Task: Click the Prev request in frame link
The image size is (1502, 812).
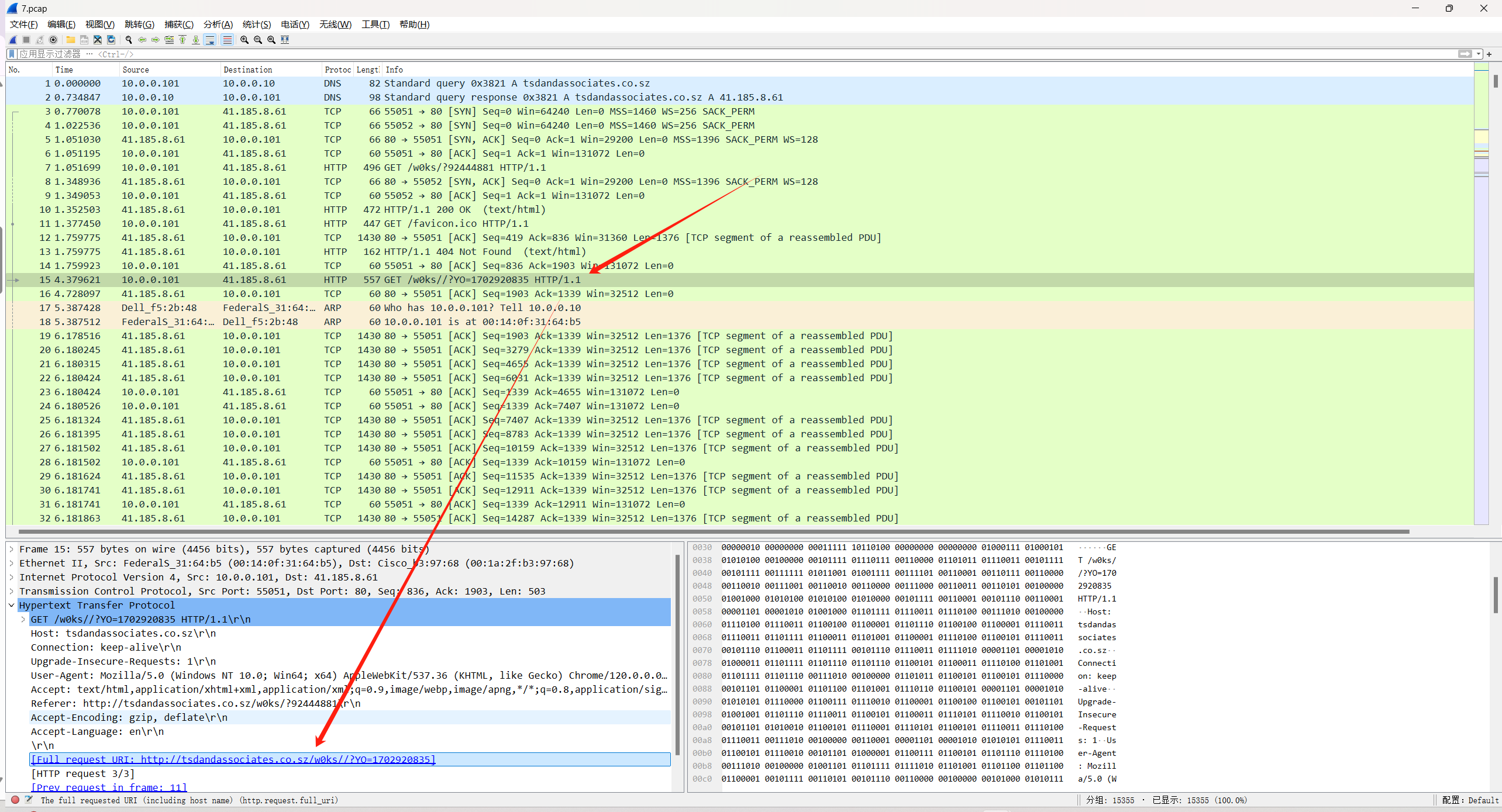Action: pos(109,787)
